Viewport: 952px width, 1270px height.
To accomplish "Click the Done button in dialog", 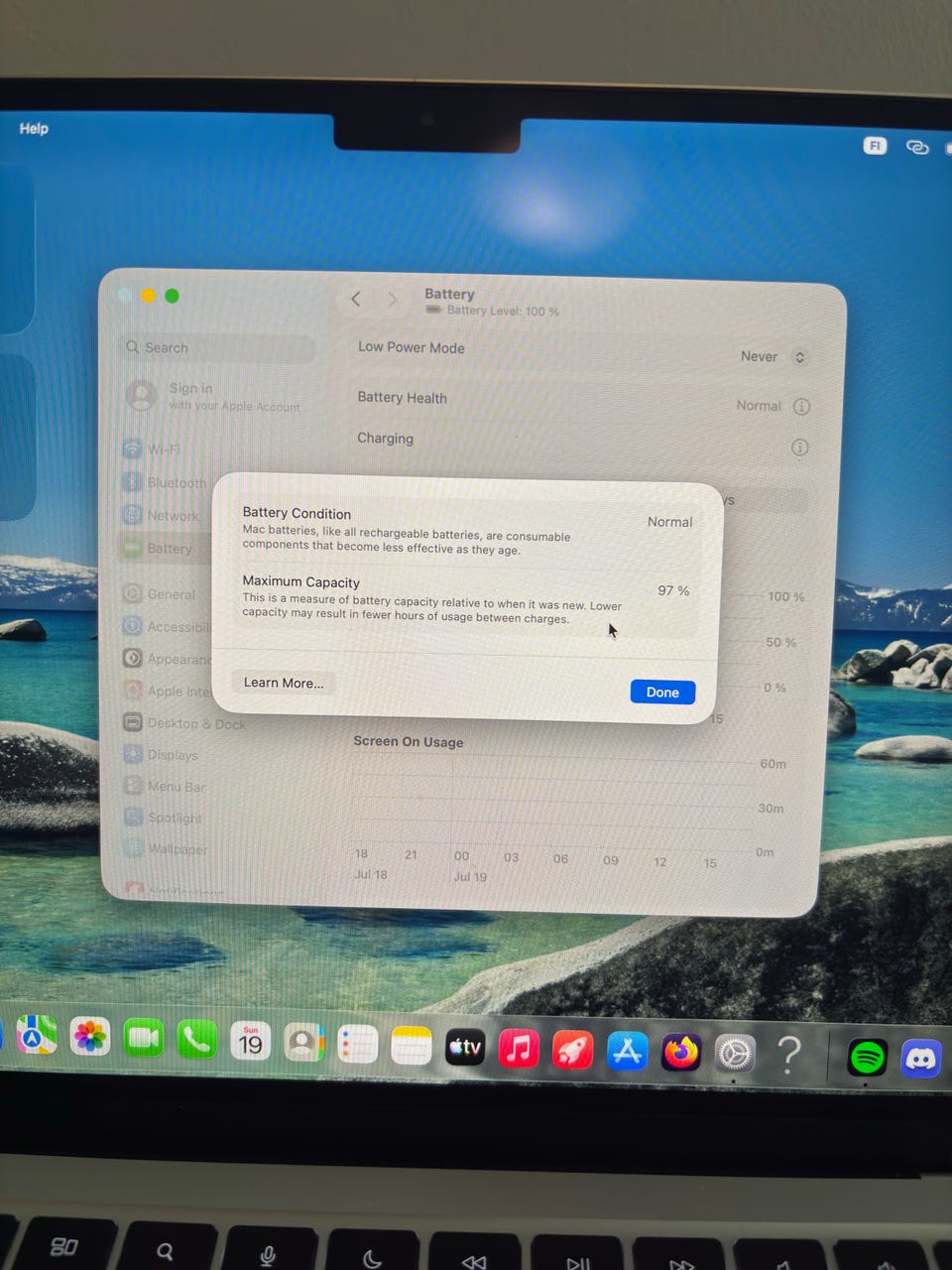I will point(662,692).
